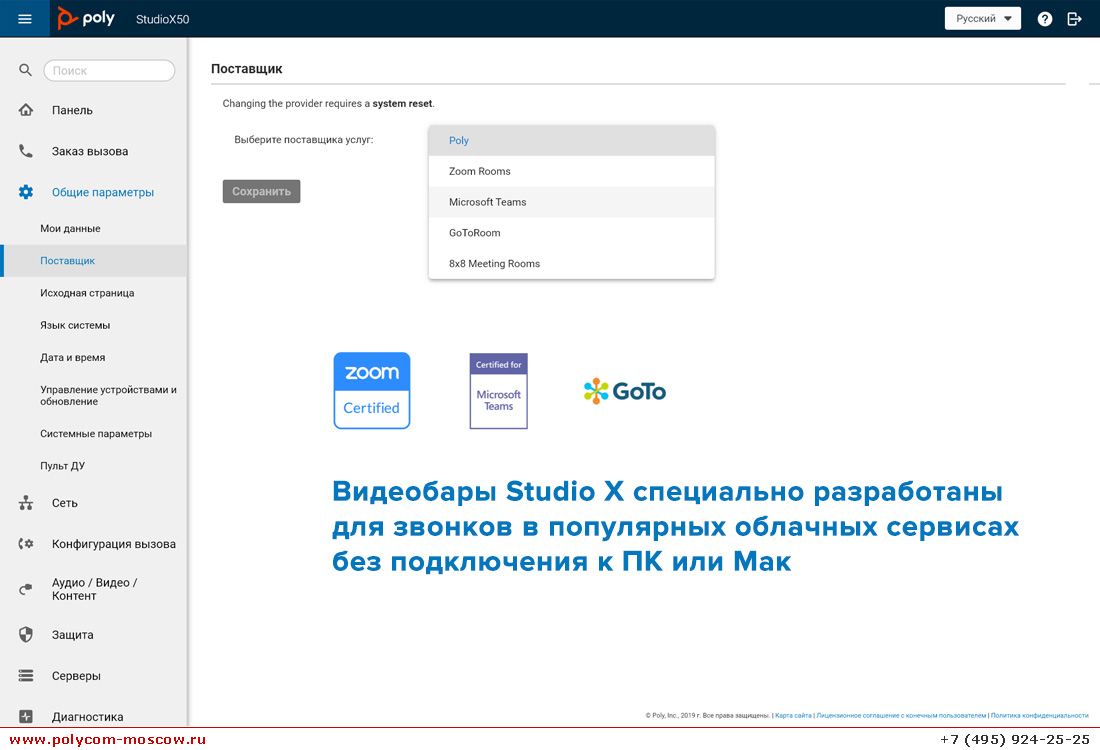Open Пульт ДУ submenu item

point(62,466)
